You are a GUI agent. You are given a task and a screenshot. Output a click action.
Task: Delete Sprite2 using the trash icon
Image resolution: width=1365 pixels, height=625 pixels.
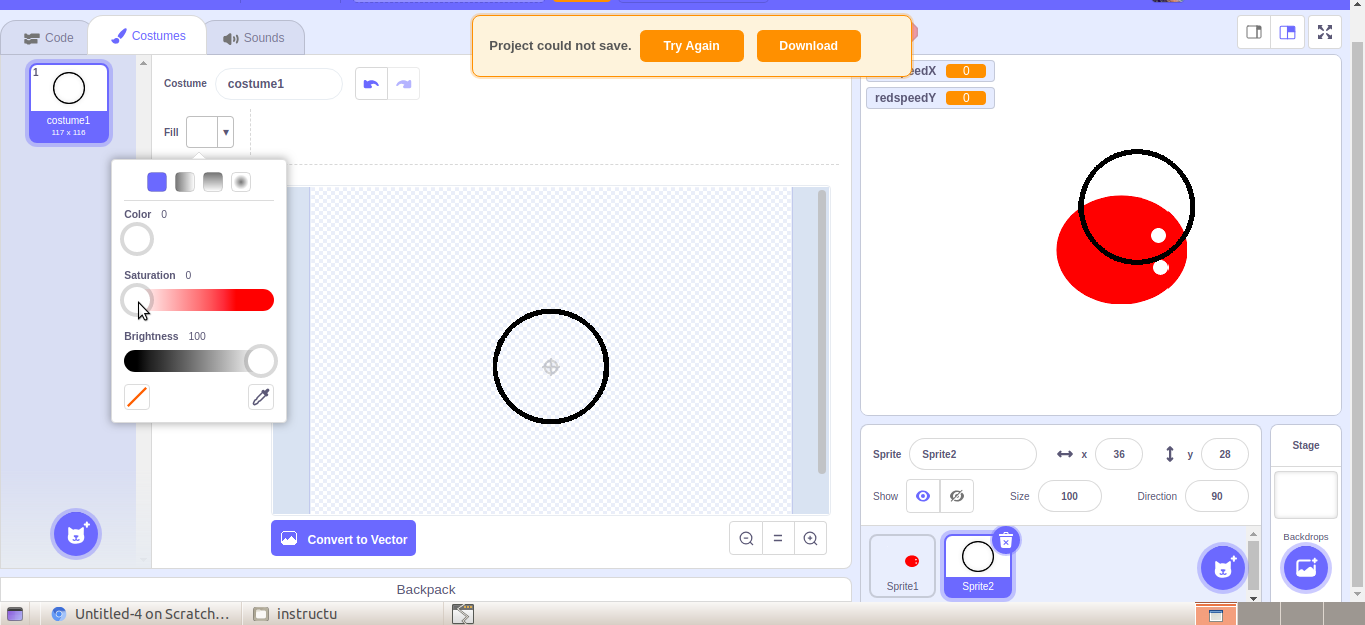click(1006, 540)
